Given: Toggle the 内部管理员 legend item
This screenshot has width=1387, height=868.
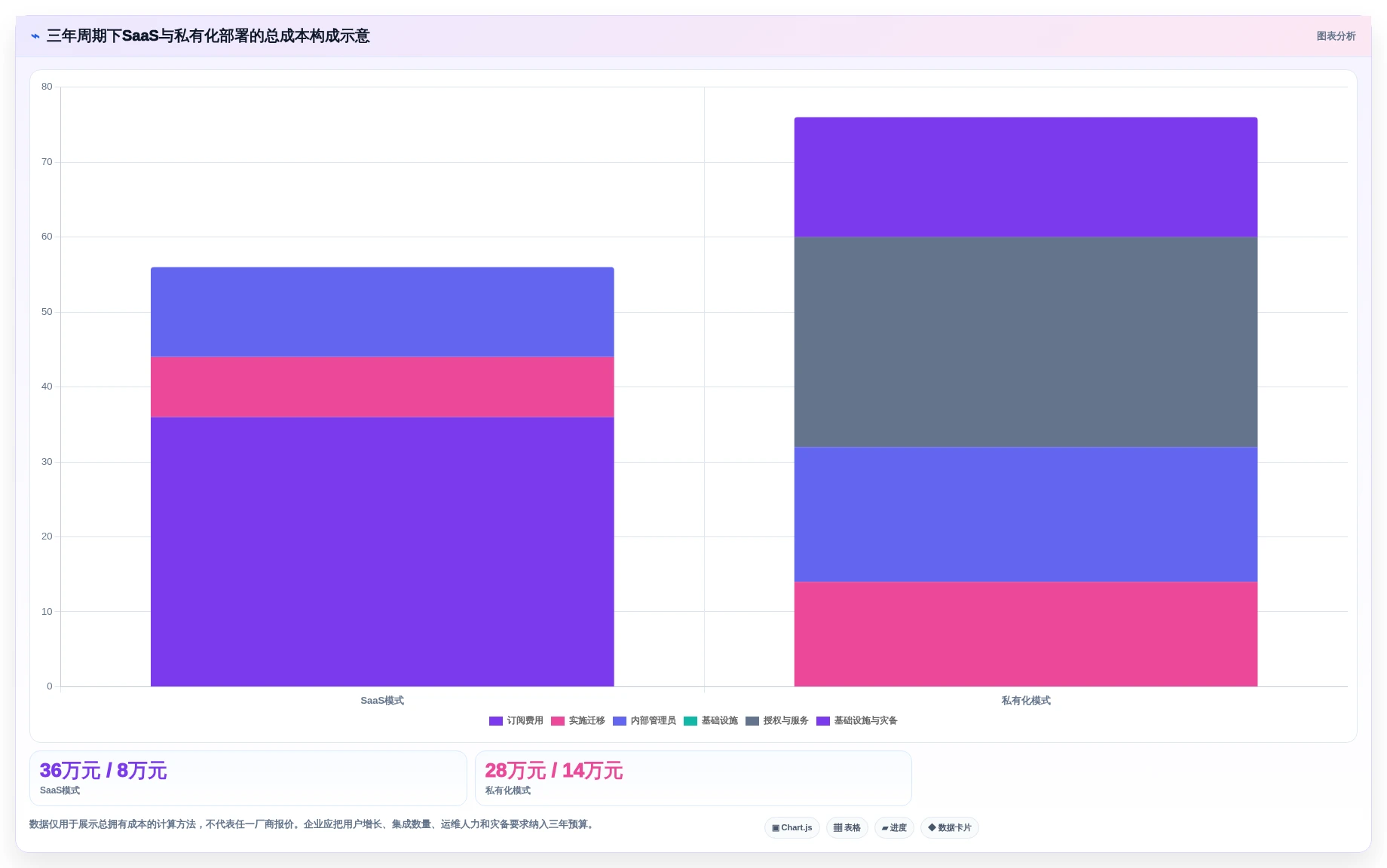Looking at the screenshot, I should (x=645, y=721).
